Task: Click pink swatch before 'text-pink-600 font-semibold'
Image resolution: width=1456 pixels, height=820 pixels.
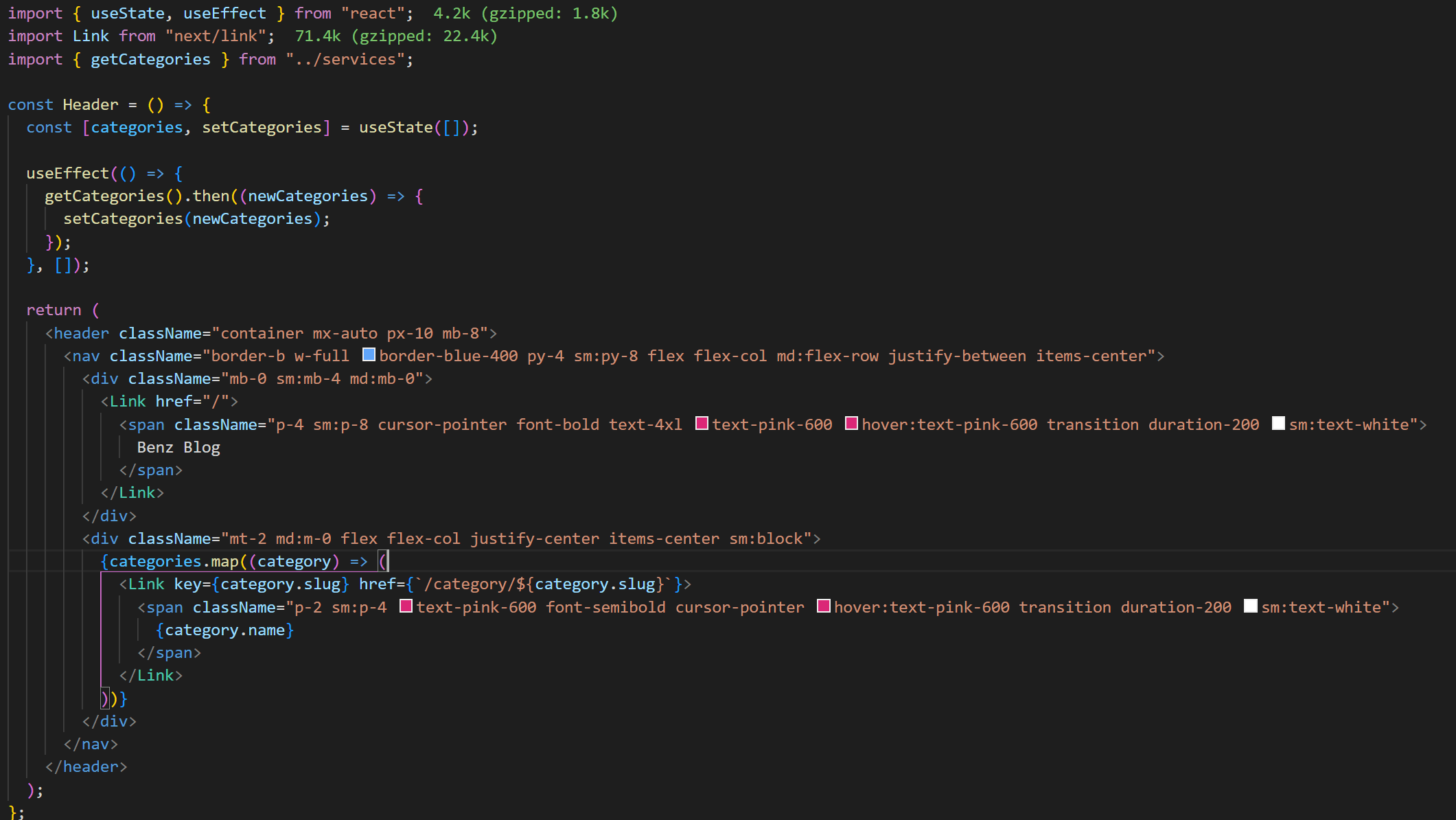Action: pos(406,606)
